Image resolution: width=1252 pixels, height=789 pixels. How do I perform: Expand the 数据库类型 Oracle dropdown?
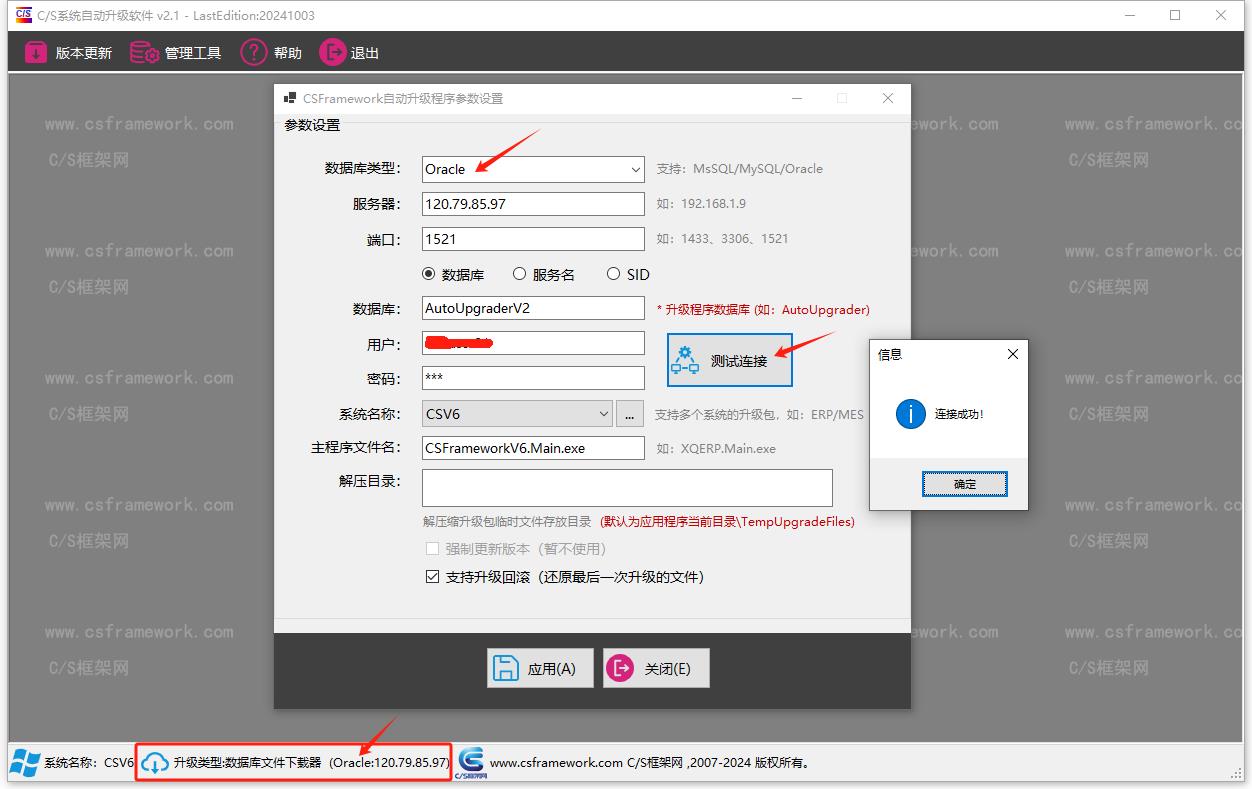pos(635,170)
